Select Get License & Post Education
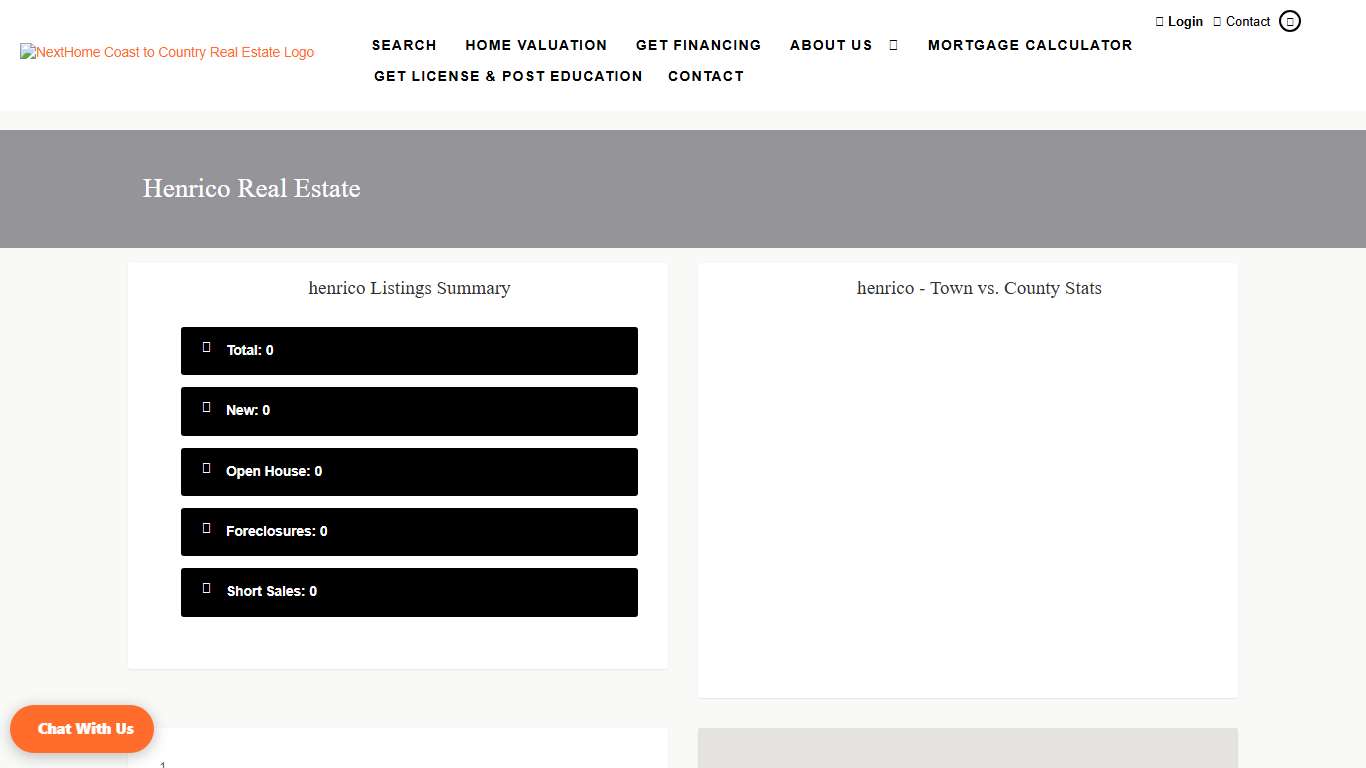Viewport: 1366px width, 768px height. (508, 76)
